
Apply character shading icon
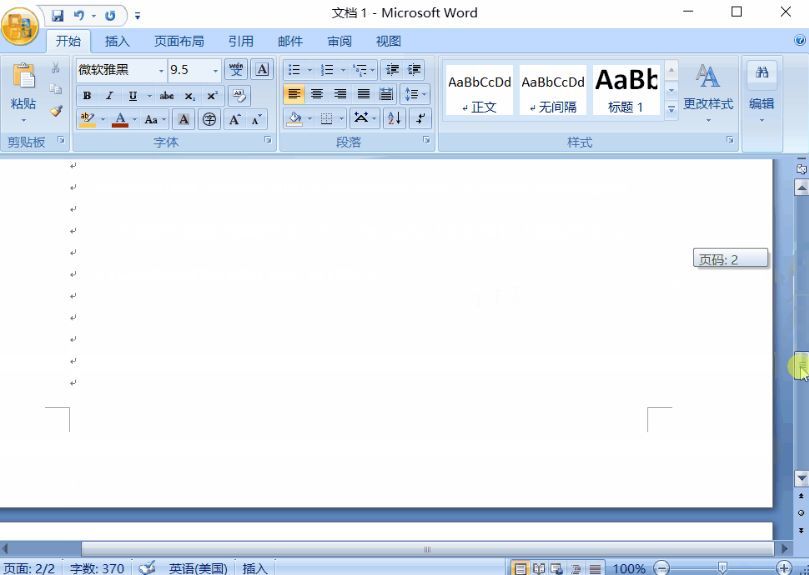(183, 120)
